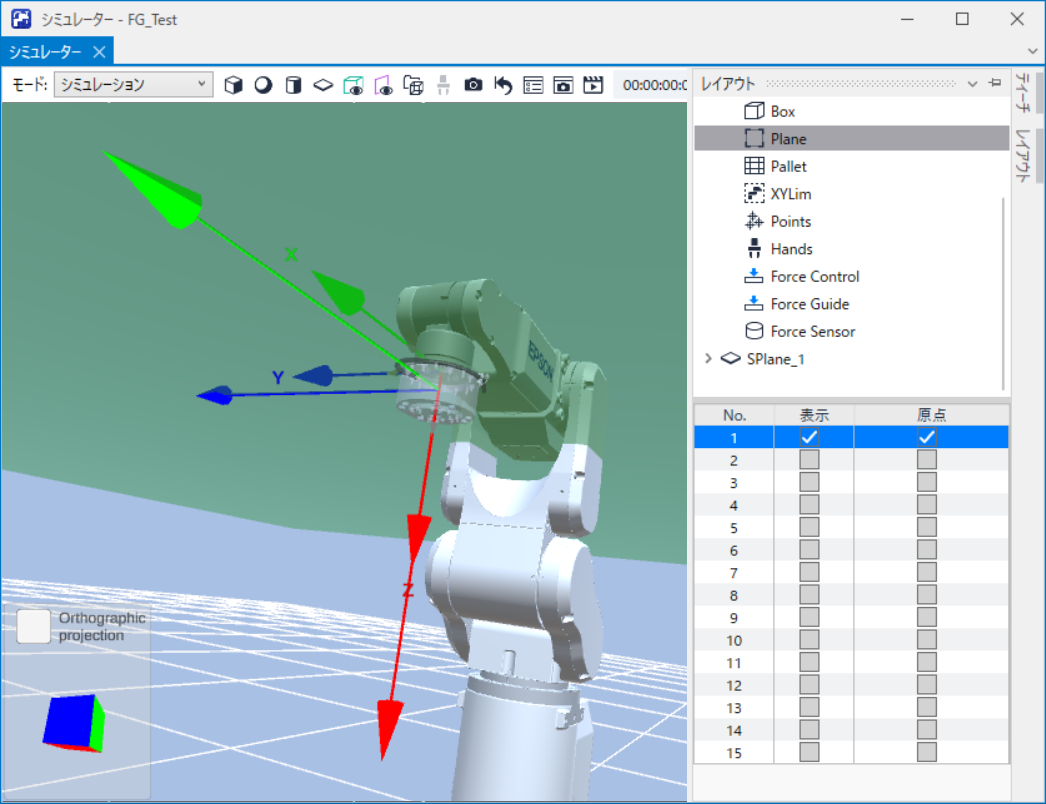This screenshot has height=804, width=1046.
Task: Select Force Guide in layout tree
Action: click(809, 304)
